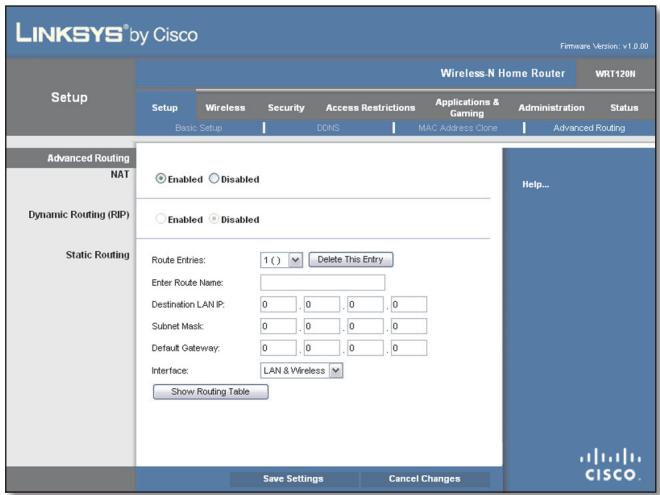The image size is (660, 495).
Task: Click the WRT120N model label
Action: coord(615,74)
